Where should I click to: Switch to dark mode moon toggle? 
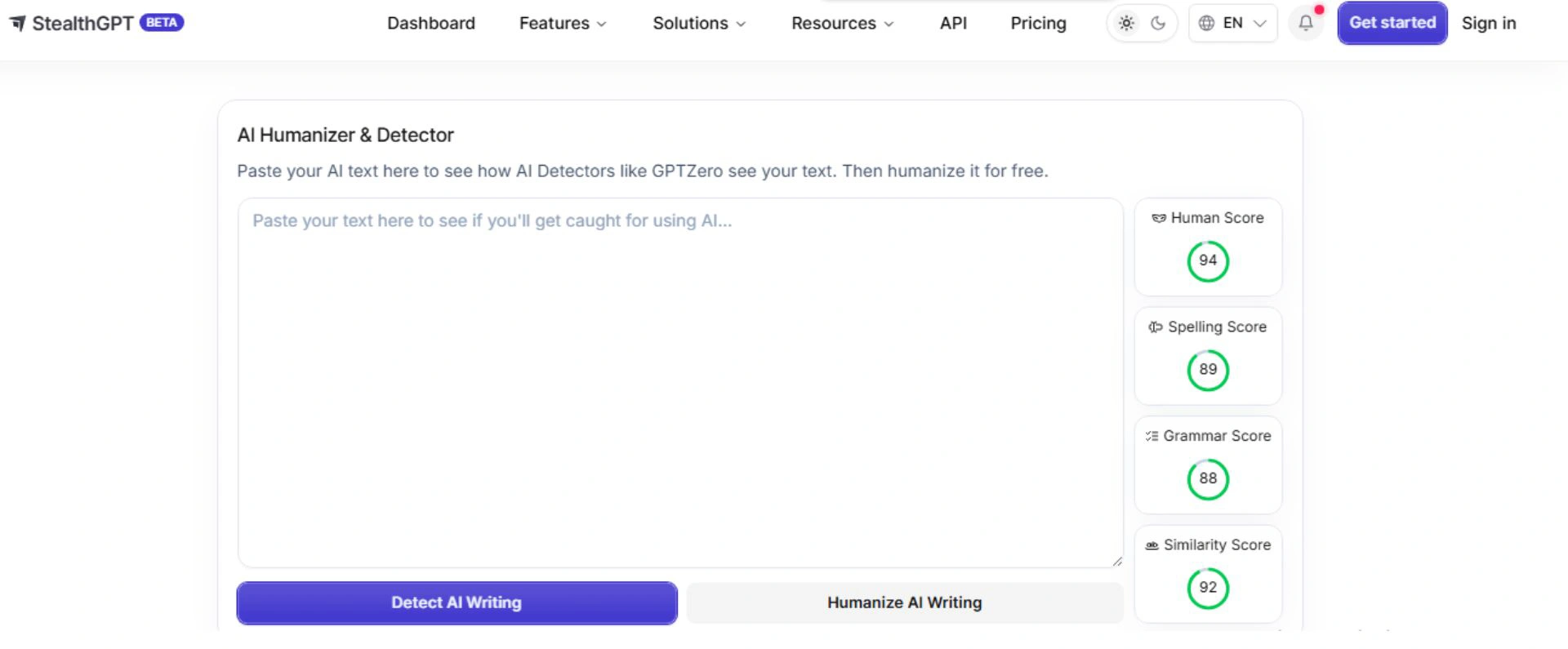point(1158,23)
